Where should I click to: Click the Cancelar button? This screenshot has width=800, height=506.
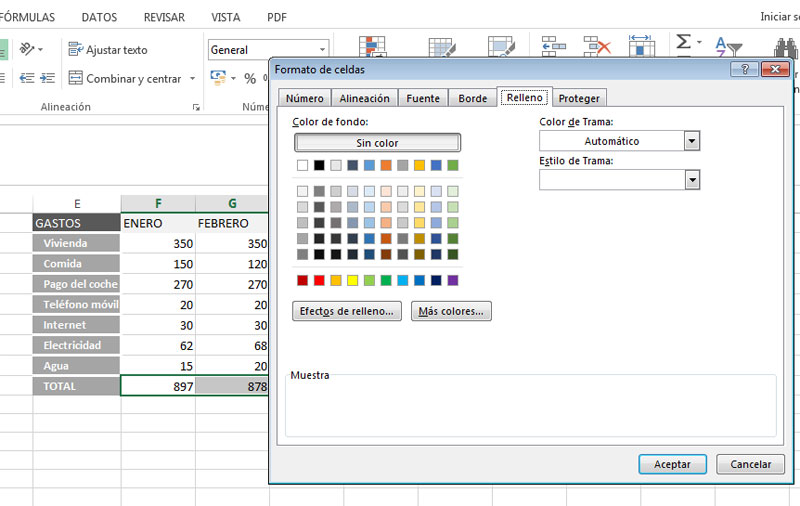(x=751, y=464)
